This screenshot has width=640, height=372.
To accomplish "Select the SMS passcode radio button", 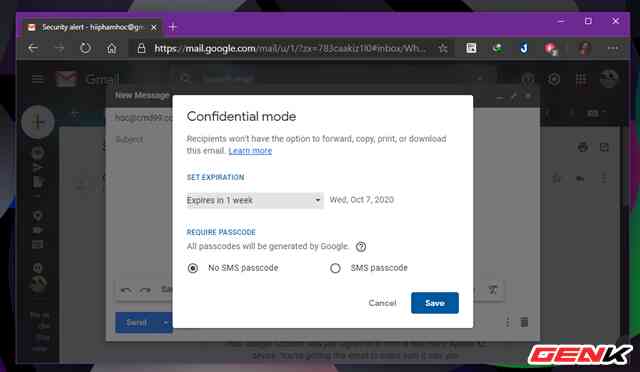I will click(335, 268).
